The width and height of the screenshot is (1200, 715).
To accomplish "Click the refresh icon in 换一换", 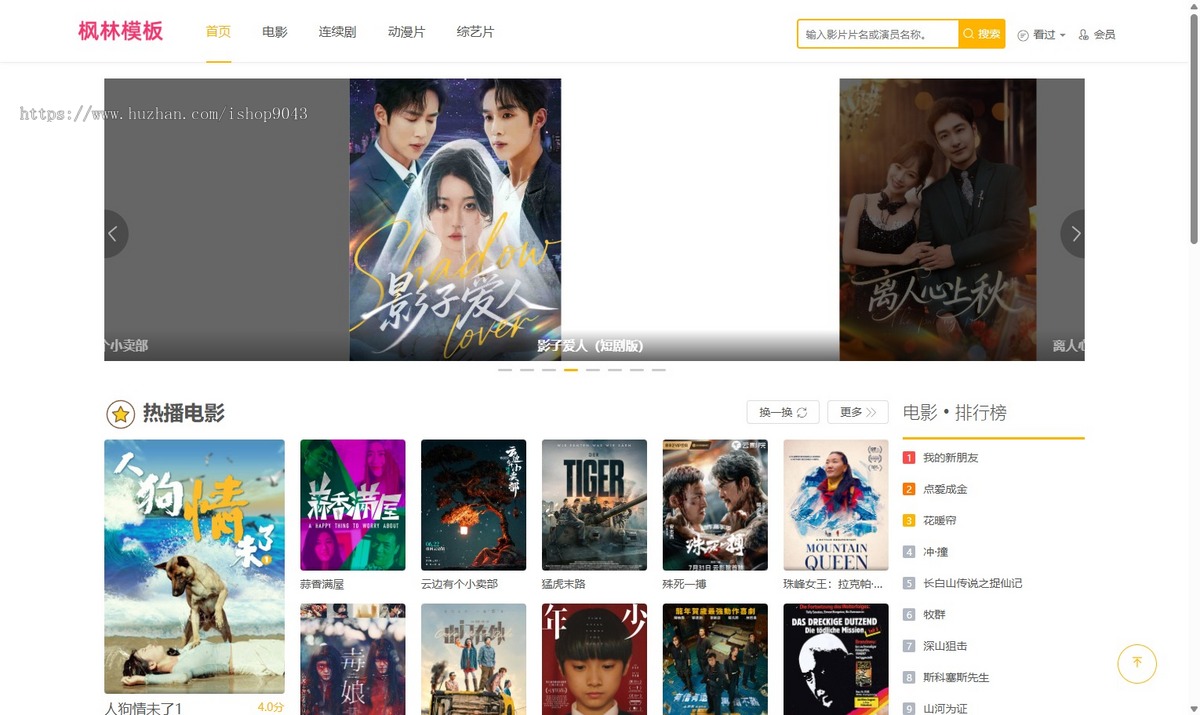I will [802, 412].
